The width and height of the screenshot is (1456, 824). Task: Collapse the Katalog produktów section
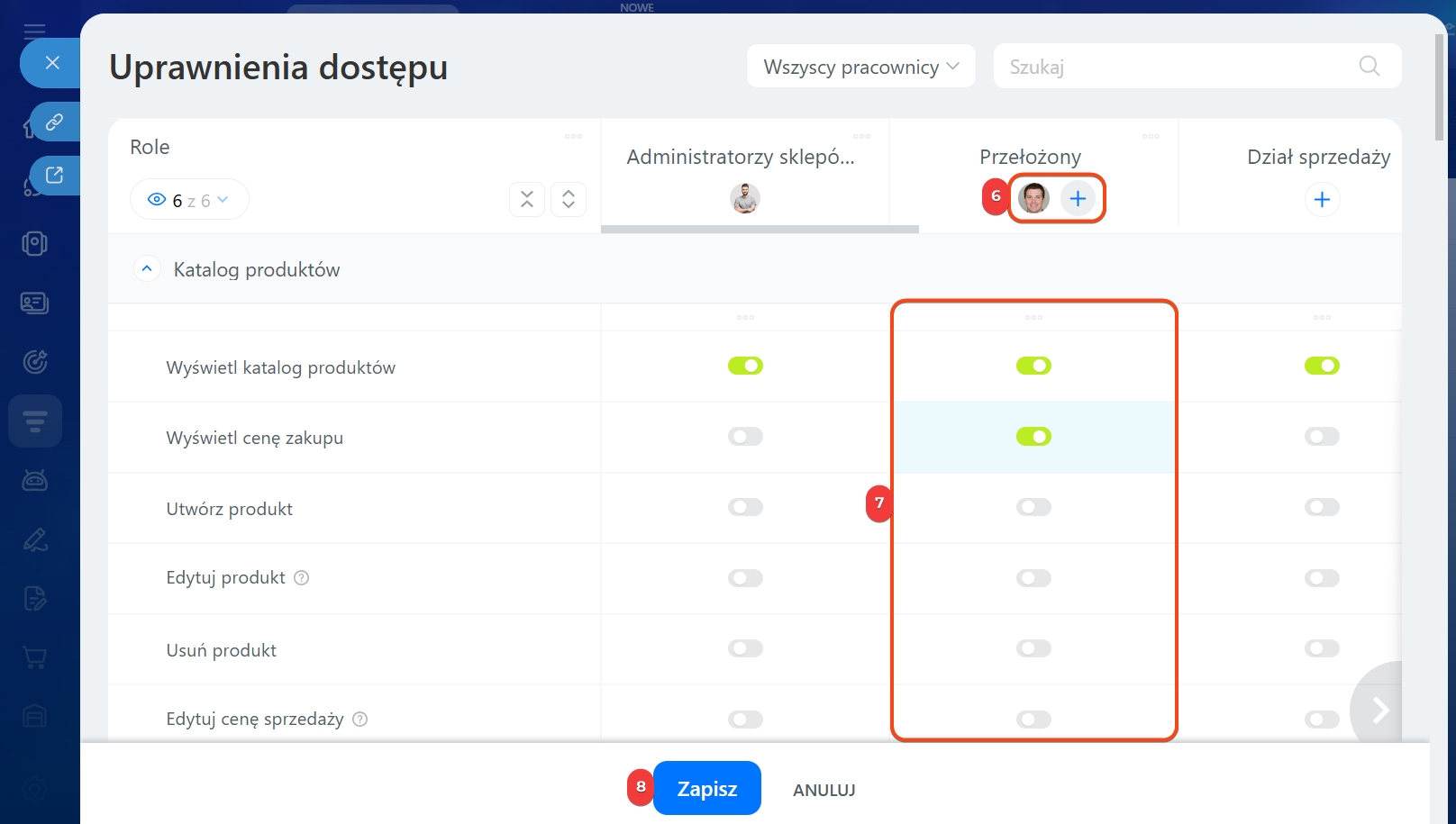147,269
